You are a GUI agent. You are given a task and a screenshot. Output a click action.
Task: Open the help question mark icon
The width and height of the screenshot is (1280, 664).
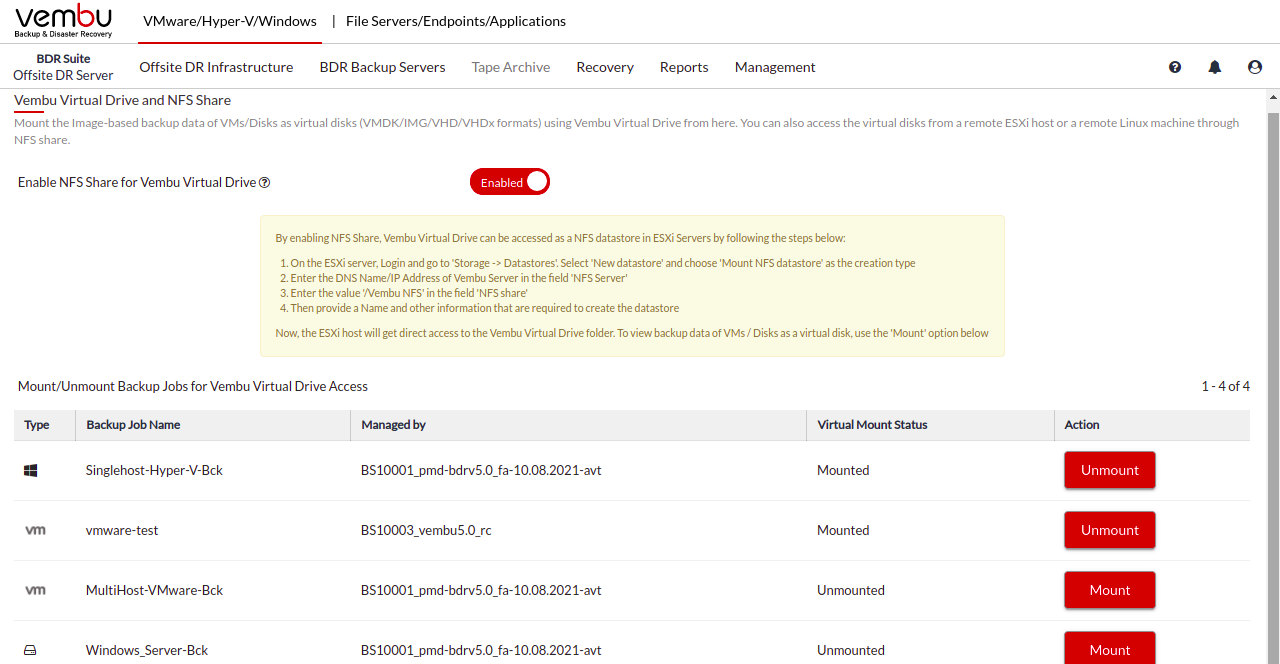[x=1175, y=67]
